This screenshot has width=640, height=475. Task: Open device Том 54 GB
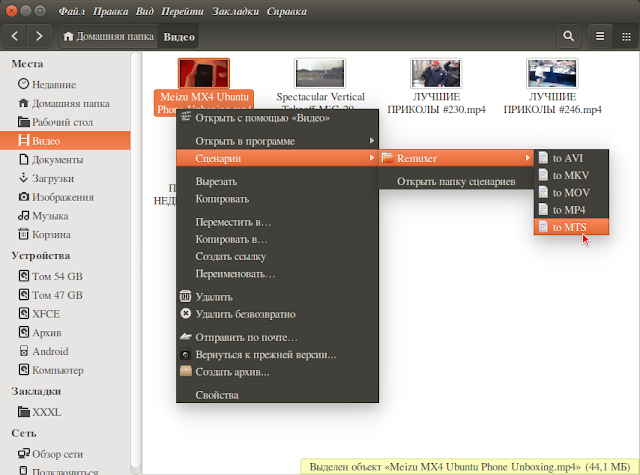click(x=65, y=276)
